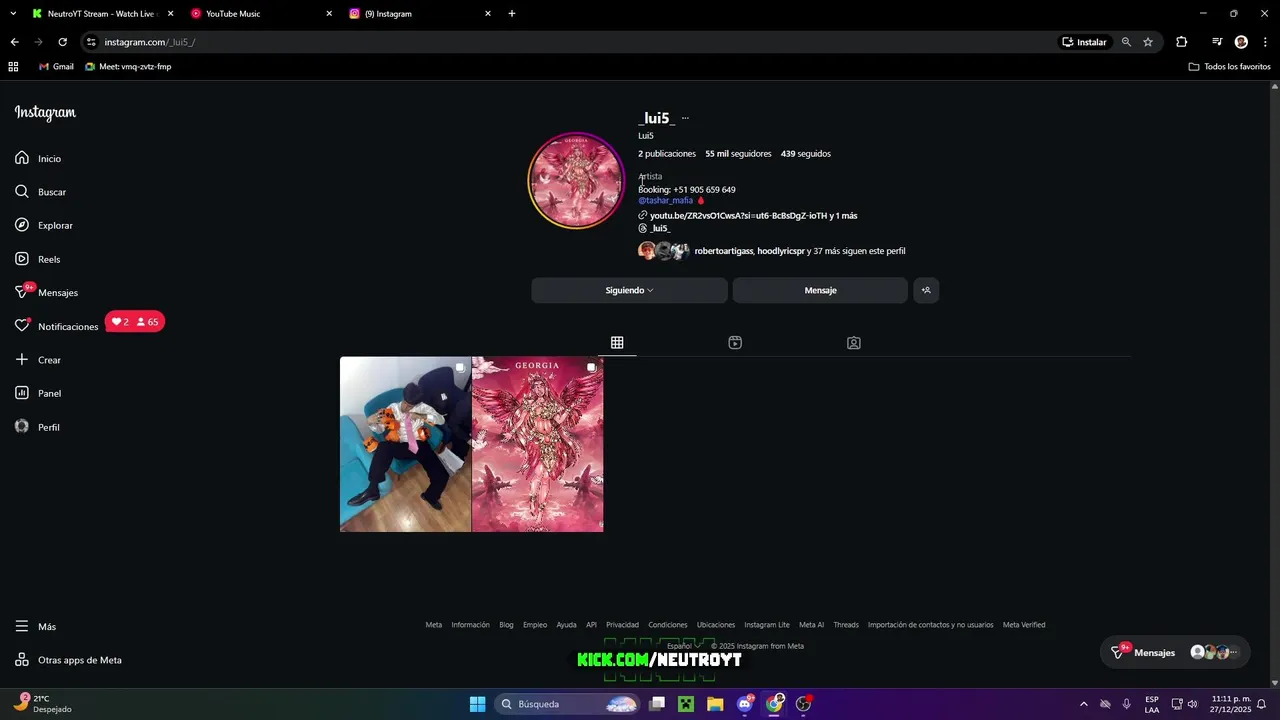
Task: Click the Instagram logo
Action: pyautogui.click(x=45, y=113)
